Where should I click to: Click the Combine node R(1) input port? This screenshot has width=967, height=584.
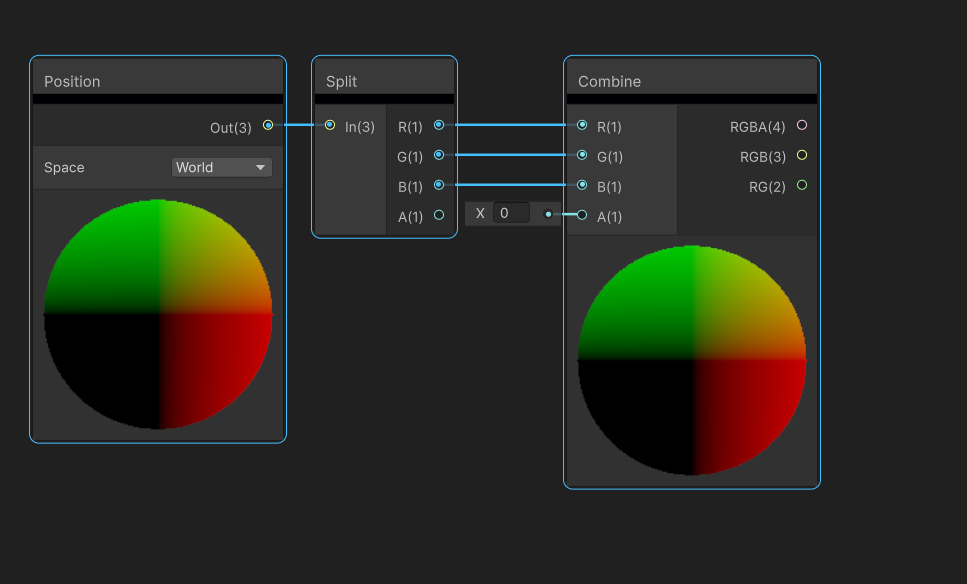pyautogui.click(x=582, y=125)
